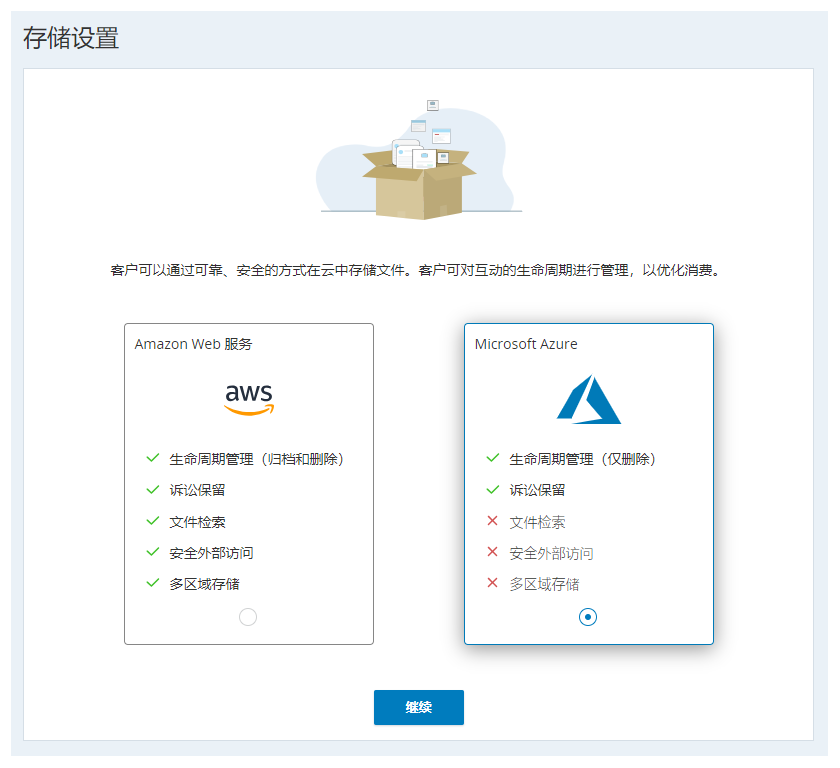Image resolution: width=840 pixels, height=768 pixels.
Task: Click the text 生命周期管理（归档和删除）
Action: pyautogui.click(x=257, y=459)
